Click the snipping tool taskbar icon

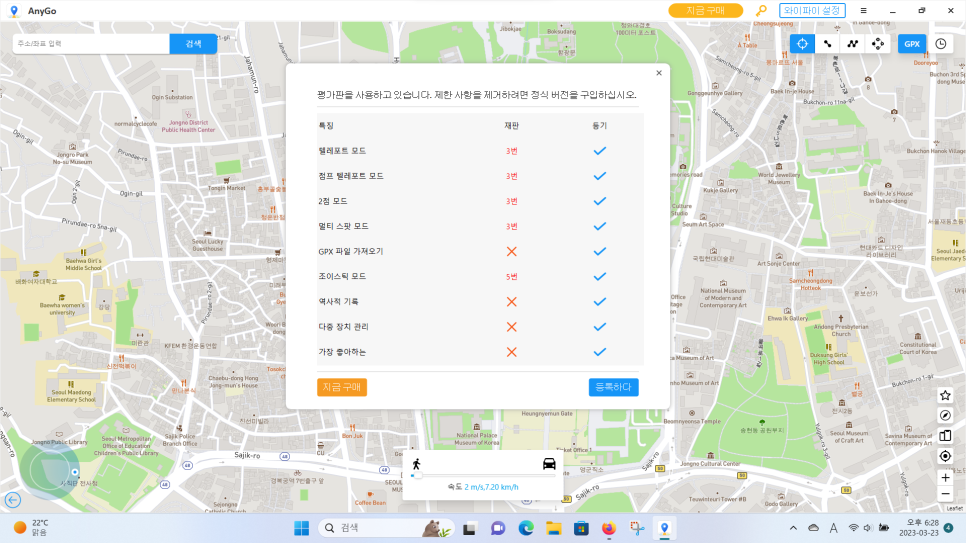[x=636, y=528]
